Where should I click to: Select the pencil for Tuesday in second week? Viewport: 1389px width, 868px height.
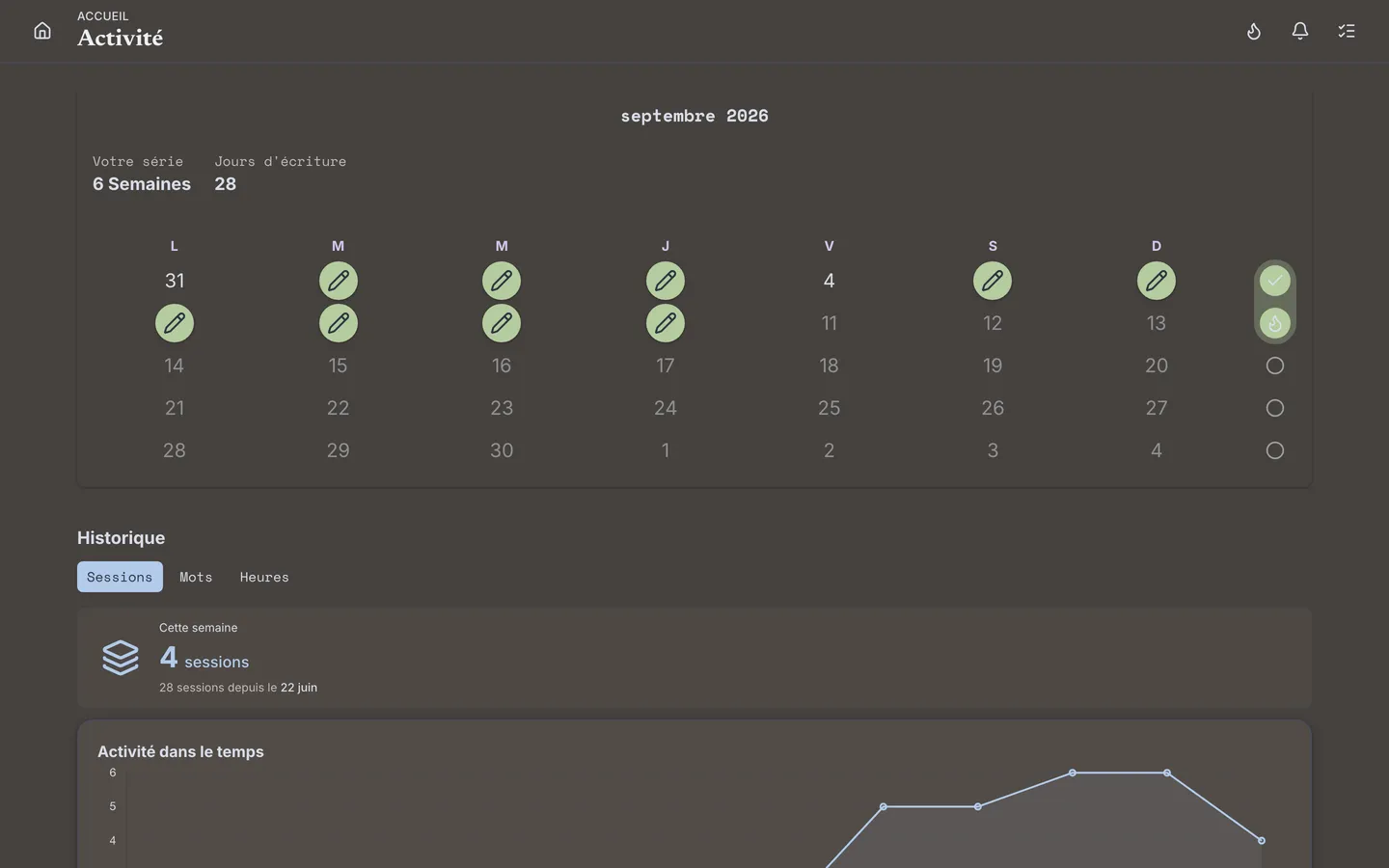tap(339, 323)
